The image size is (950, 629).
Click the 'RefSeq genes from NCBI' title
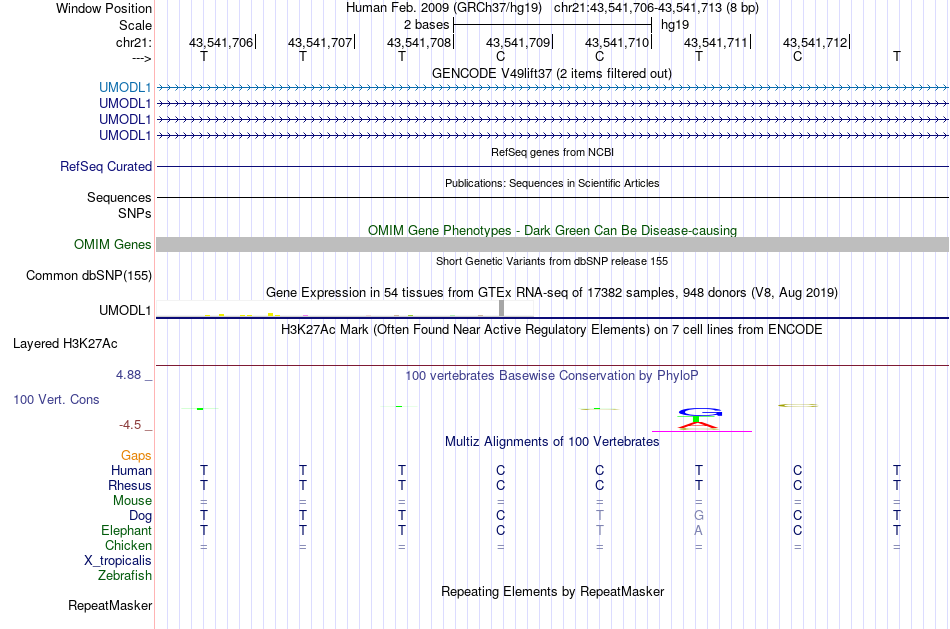[x=552, y=153]
